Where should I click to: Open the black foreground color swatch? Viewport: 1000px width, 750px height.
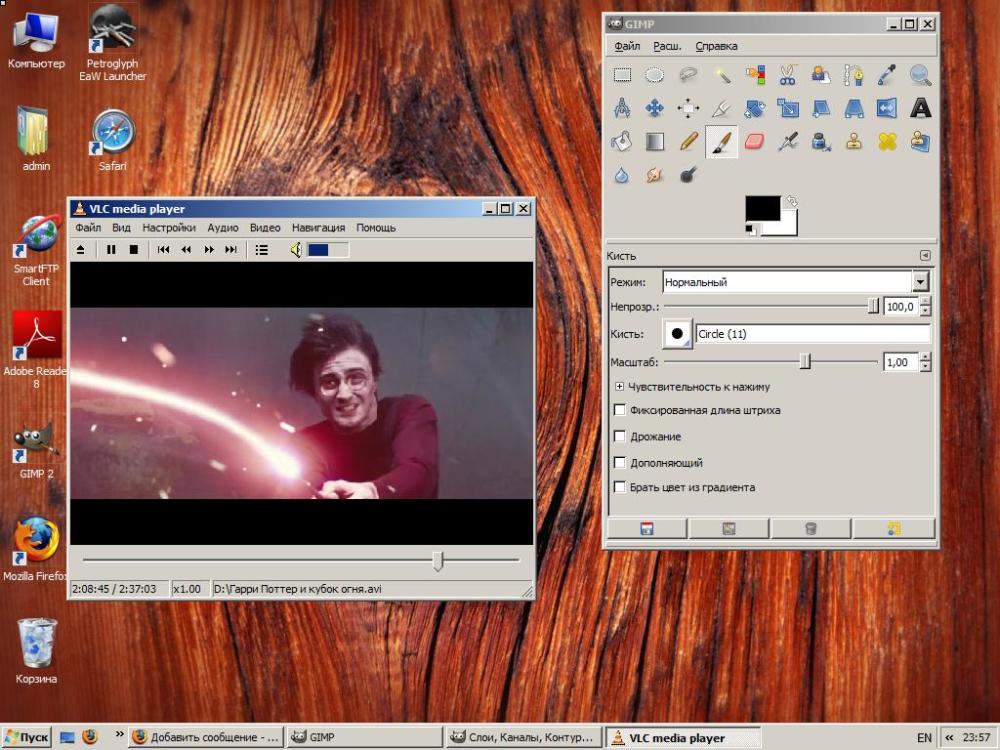point(762,208)
